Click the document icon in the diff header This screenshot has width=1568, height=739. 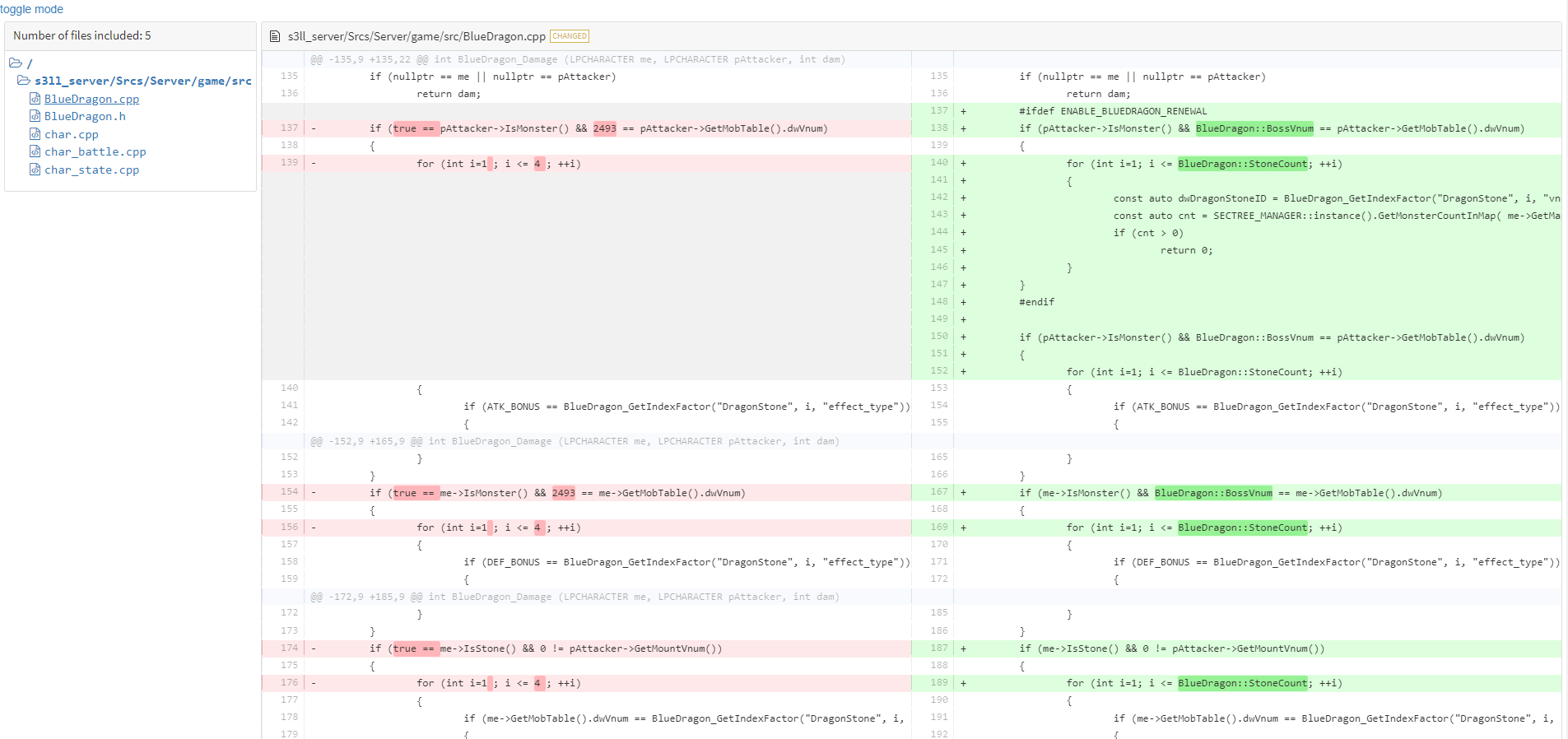pyautogui.click(x=275, y=36)
